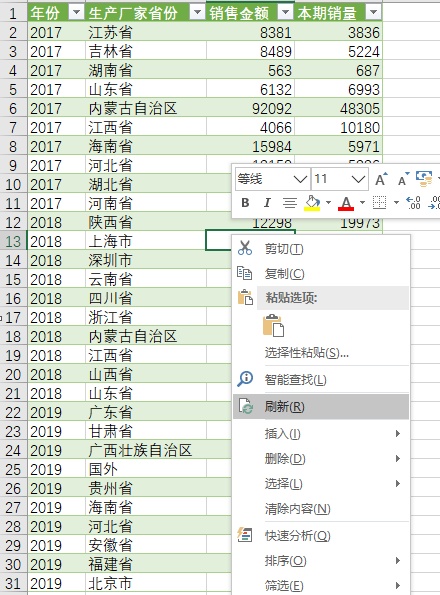This screenshot has height=595, width=440.
Task: Click cell 上海市 in row 13
Action: 146,241
